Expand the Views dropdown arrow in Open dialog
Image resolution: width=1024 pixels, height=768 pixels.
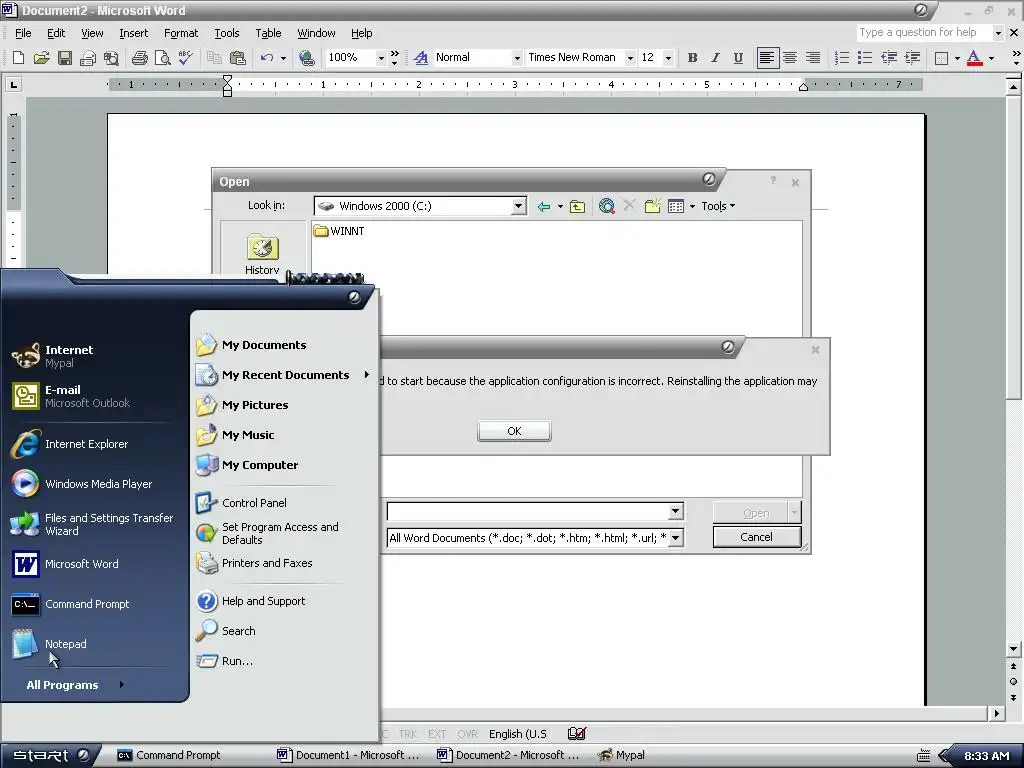pyautogui.click(x=692, y=206)
